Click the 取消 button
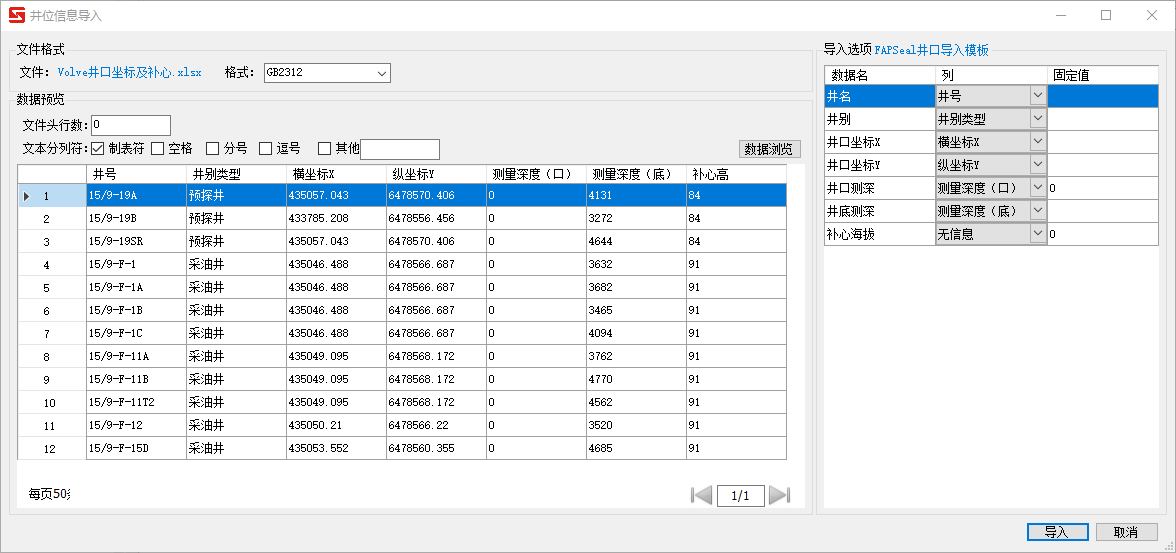1176x553 pixels. click(1126, 532)
